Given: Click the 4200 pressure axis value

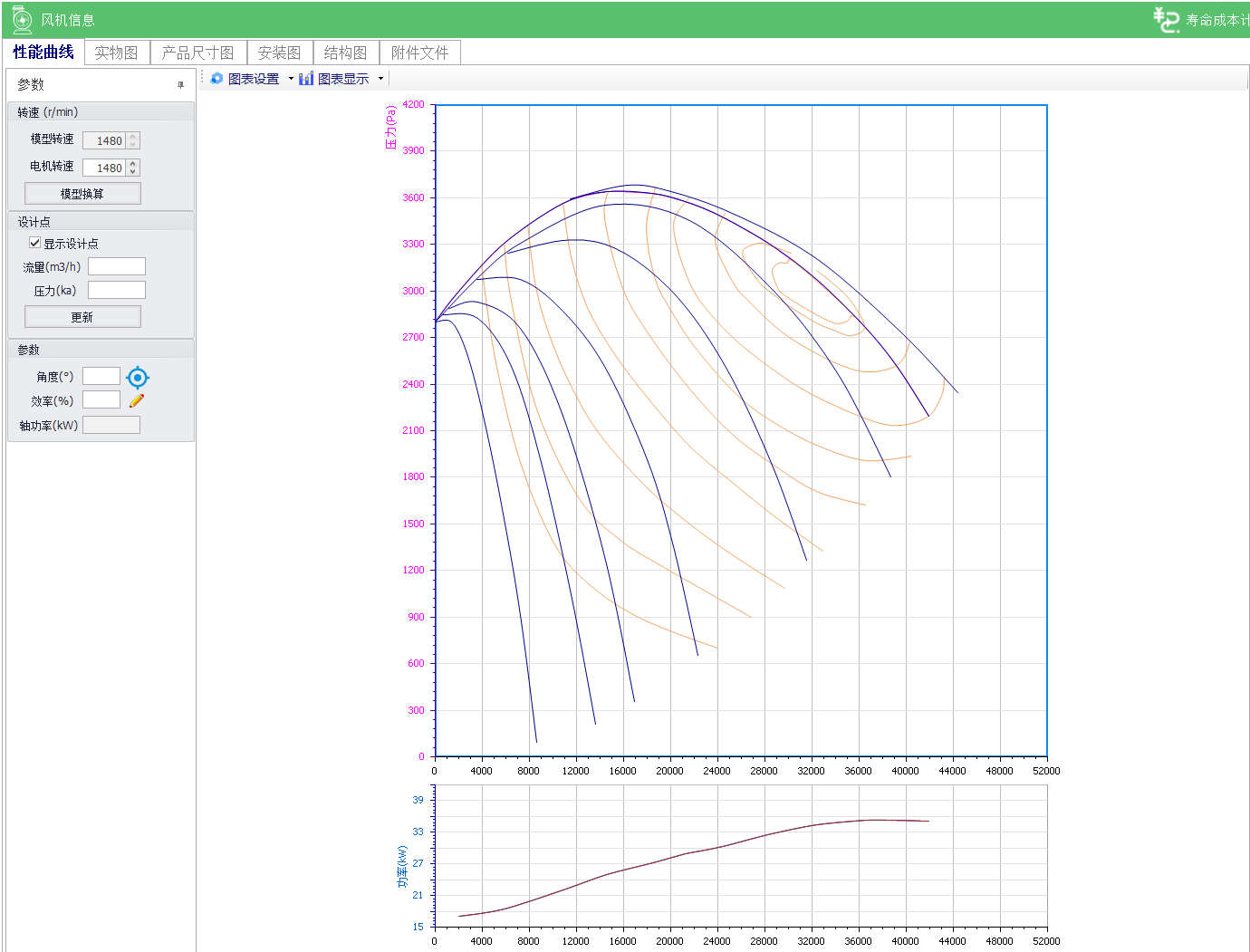Looking at the screenshot, I should tap(413, 104).
